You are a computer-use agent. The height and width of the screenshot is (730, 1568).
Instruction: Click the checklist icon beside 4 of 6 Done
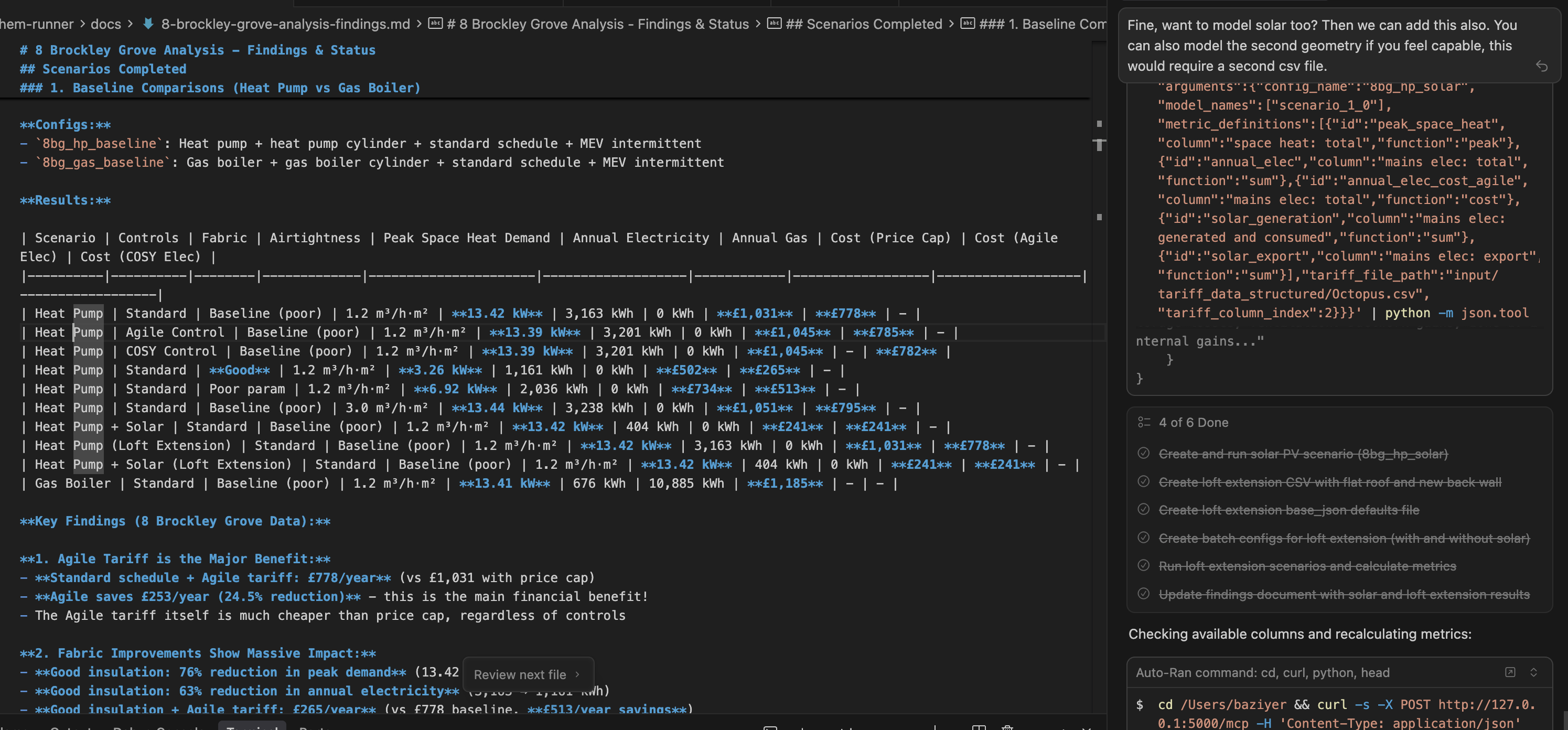pos(1143,422)
